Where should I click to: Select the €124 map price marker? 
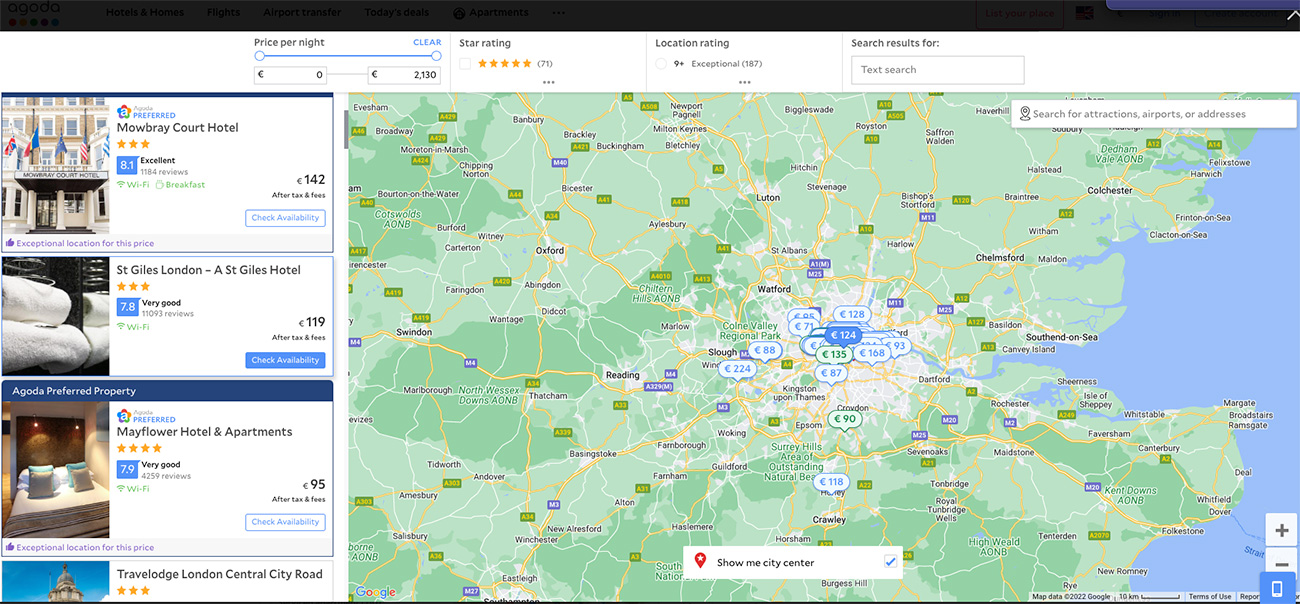[x=843, y=336]
